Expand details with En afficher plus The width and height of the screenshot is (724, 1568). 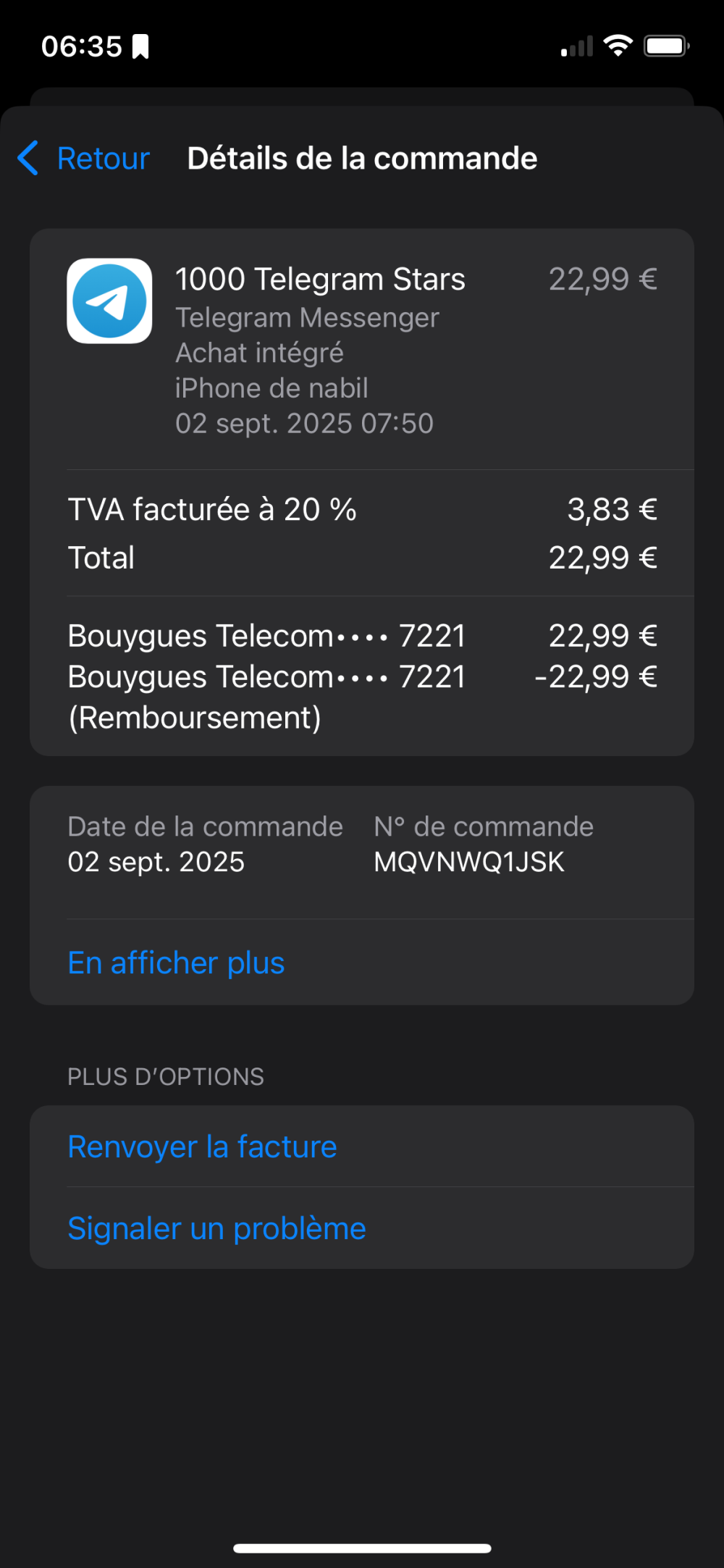(176, 963)
